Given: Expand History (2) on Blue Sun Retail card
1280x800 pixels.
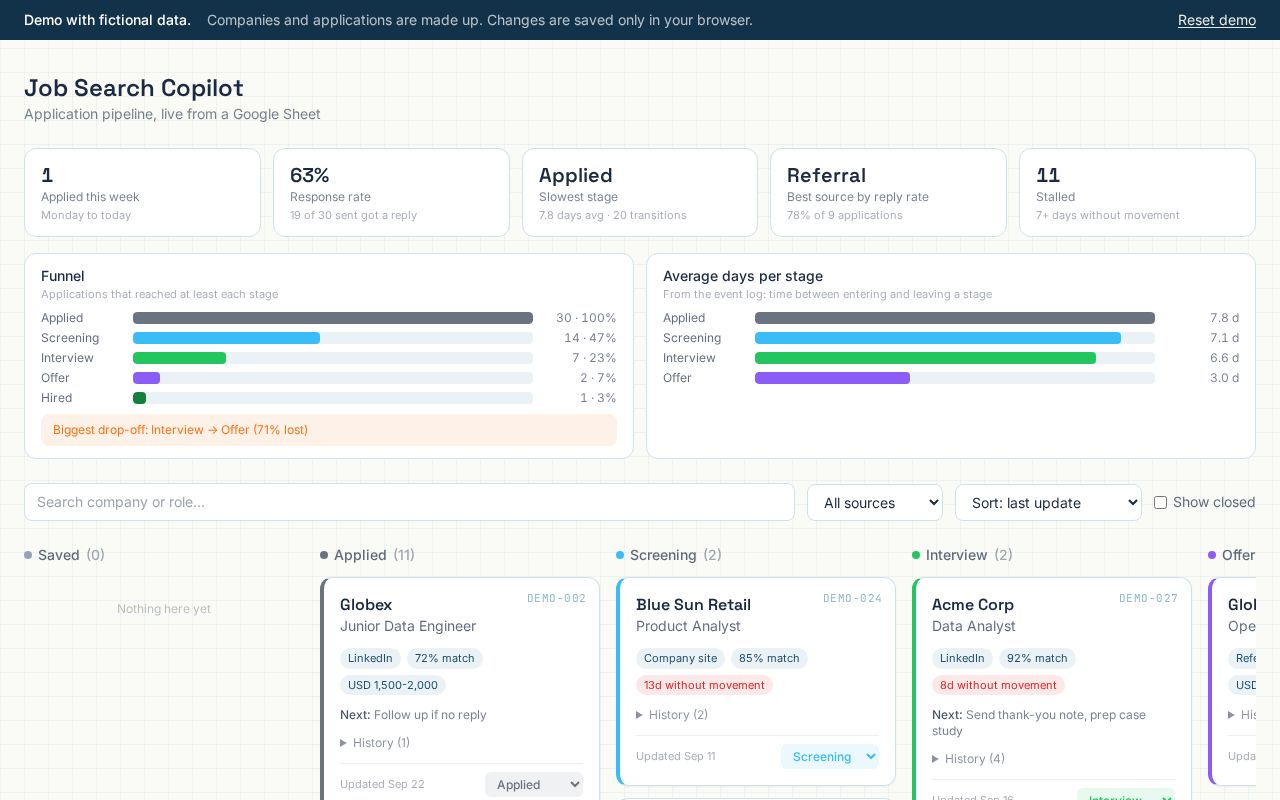Looking at the screenshot, I should coord(672,715).
